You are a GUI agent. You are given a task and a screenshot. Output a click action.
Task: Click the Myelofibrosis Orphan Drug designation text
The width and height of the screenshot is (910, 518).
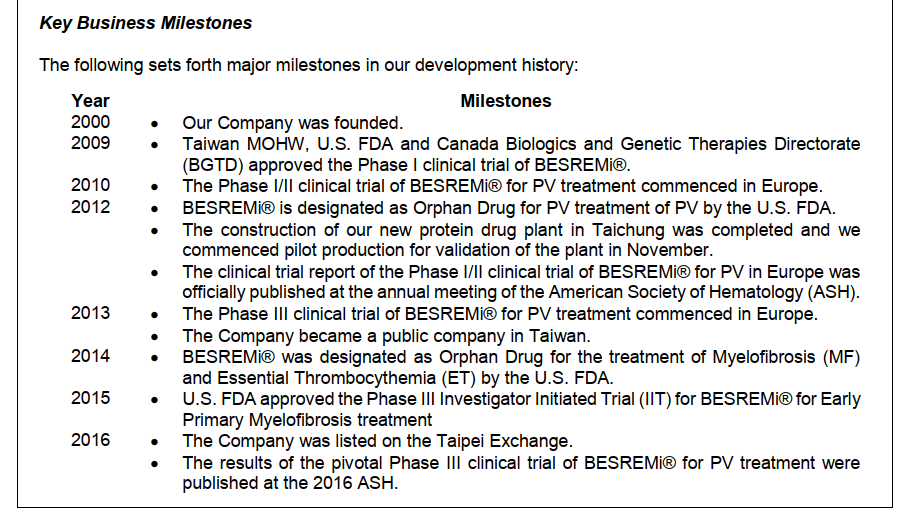tap(520, 366)
